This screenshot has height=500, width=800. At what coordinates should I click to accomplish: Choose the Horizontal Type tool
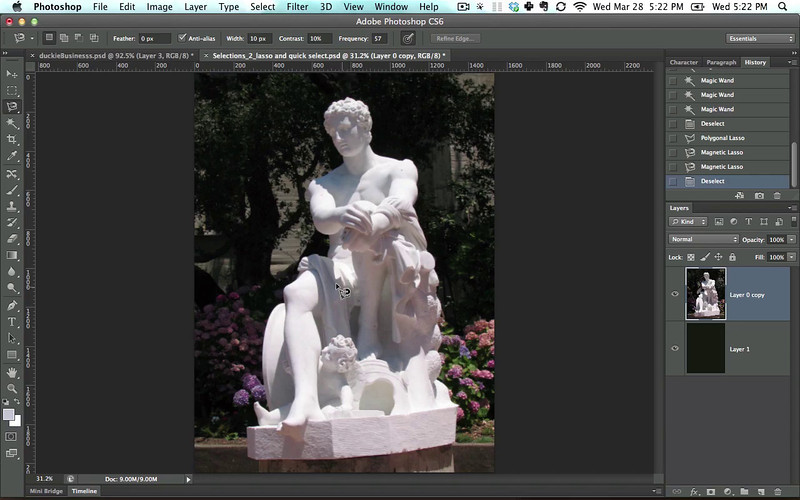12,322
